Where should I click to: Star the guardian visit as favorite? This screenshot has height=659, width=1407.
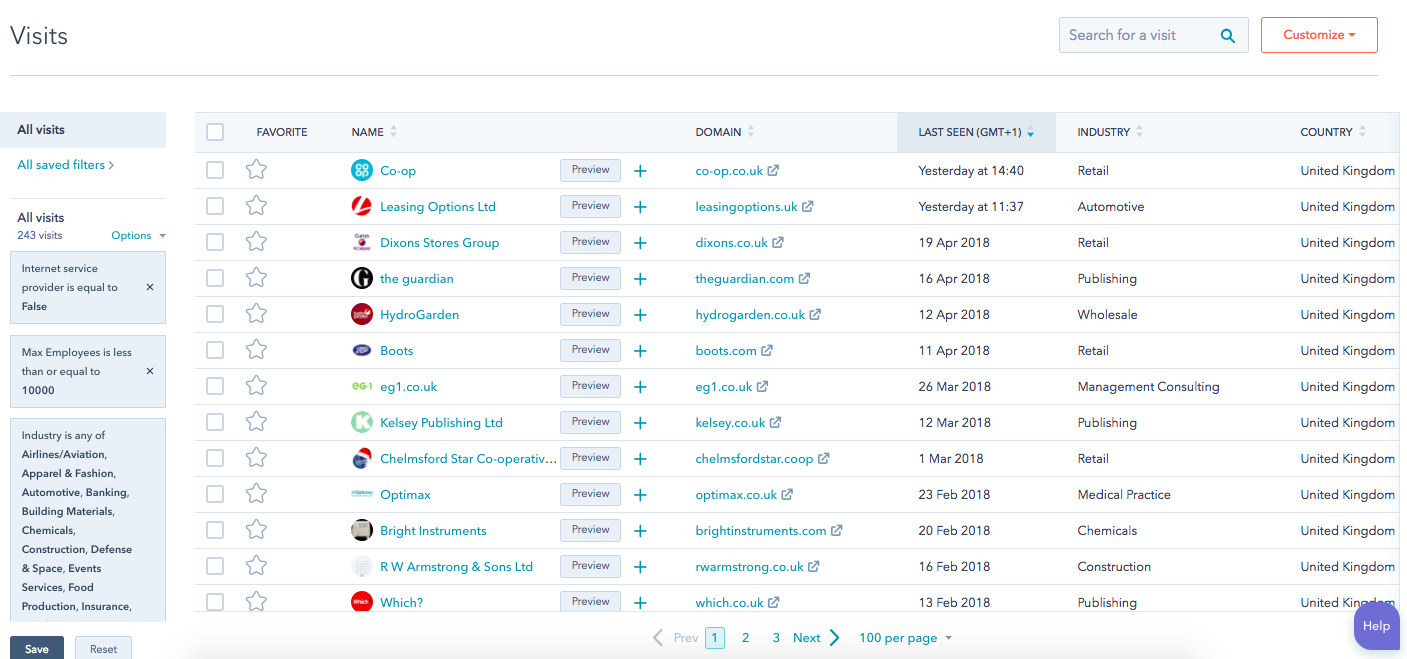click(256, 278)
